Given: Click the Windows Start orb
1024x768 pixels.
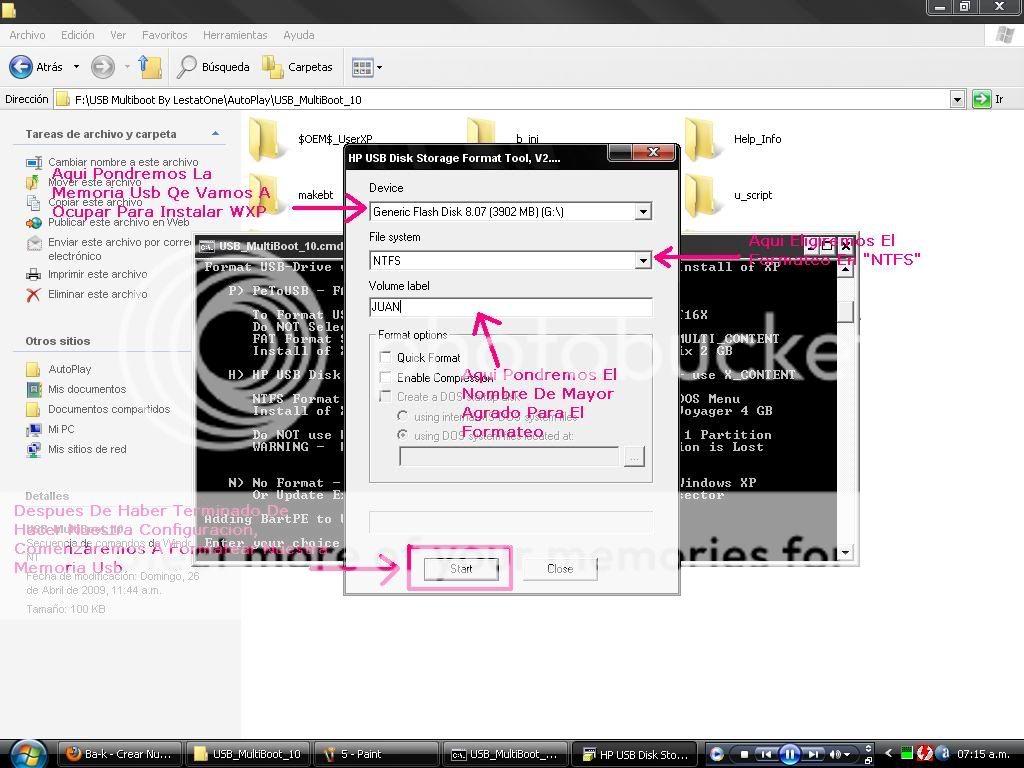Looking at the screenshot, I should point(27,754).
